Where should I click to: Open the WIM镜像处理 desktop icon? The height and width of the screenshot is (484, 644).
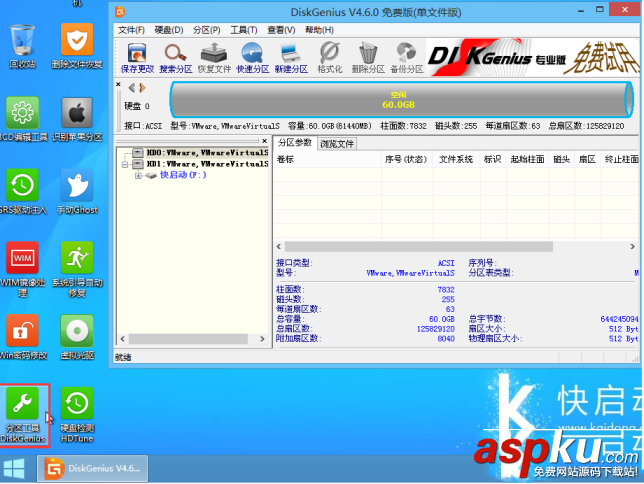(x=23, y=270)
